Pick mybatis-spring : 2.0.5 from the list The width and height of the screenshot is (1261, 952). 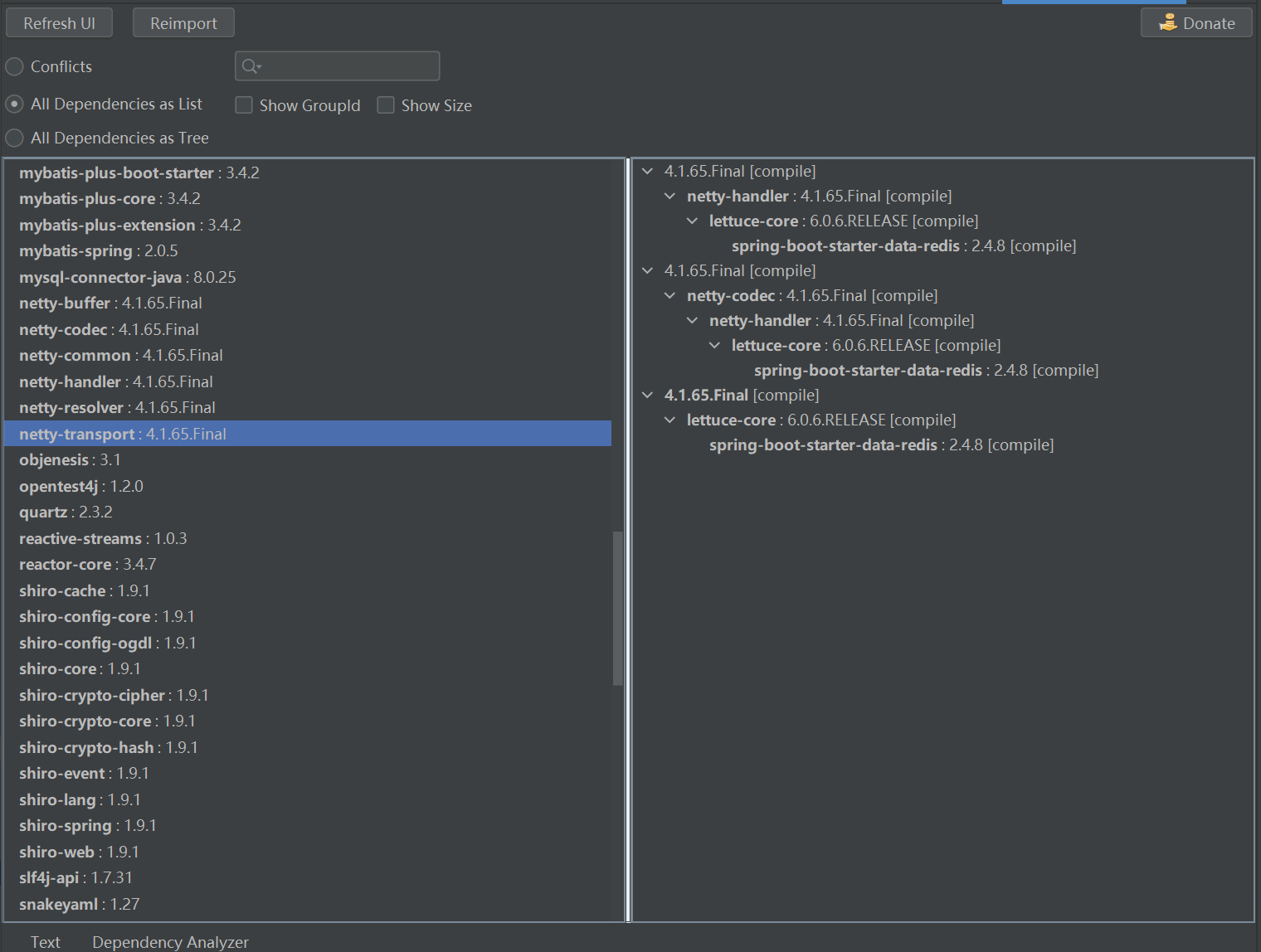(308, 251)
